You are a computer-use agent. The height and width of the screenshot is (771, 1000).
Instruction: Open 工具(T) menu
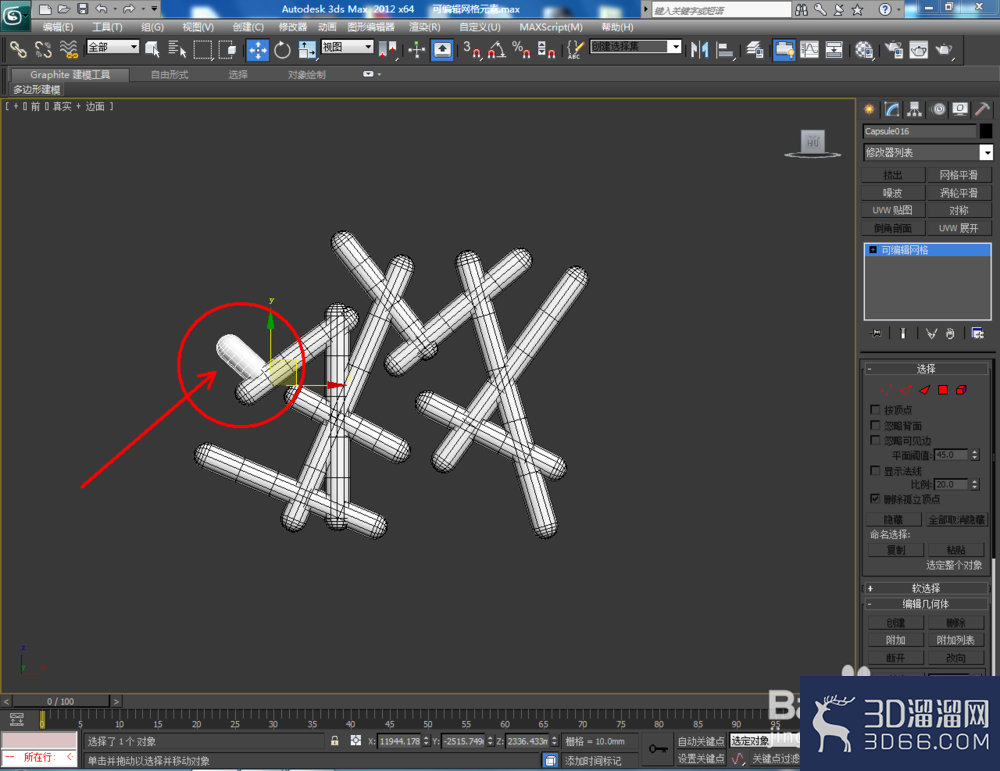pyautogui.click(x=107, y=27)
